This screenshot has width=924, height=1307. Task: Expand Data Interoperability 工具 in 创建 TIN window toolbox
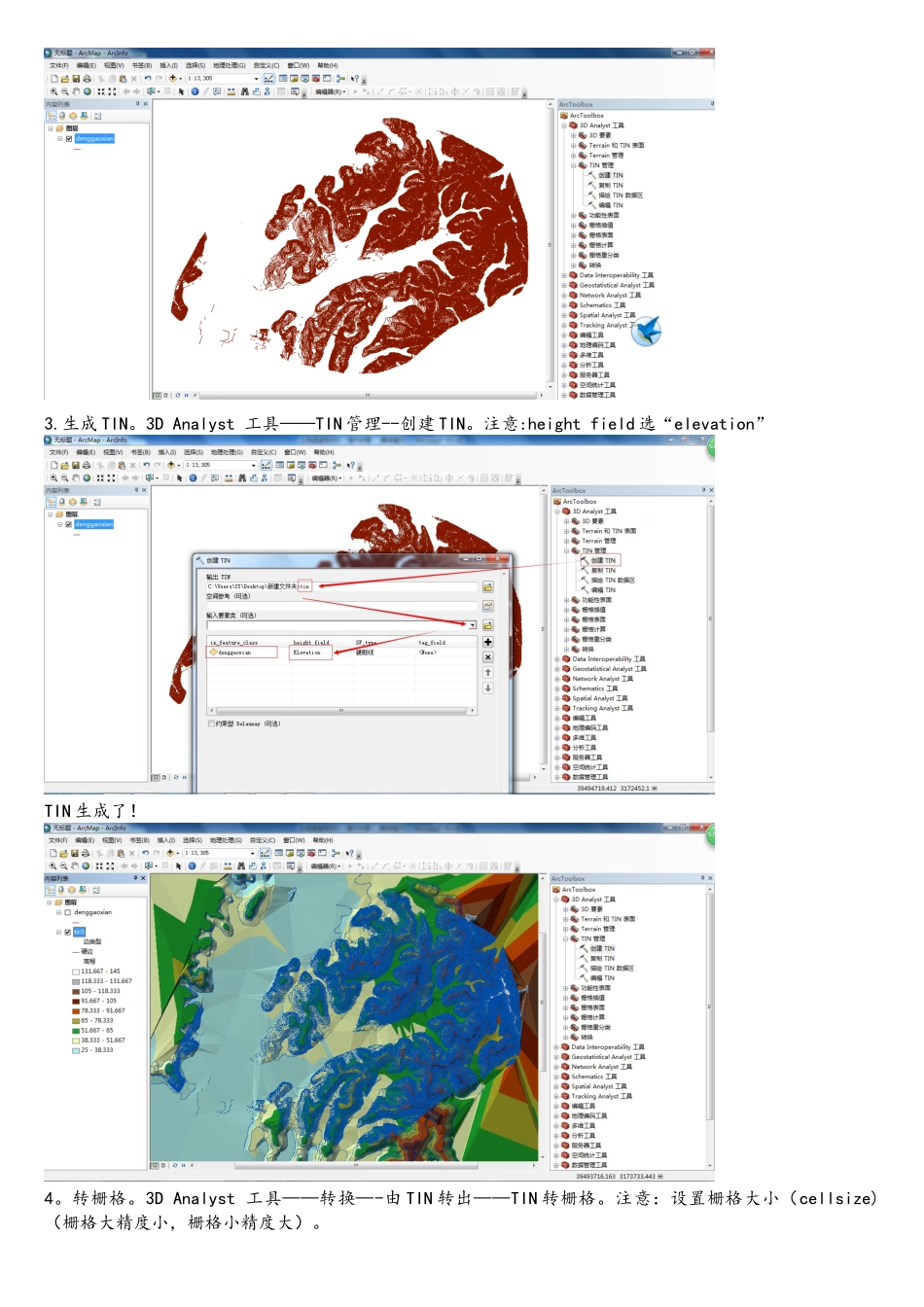(557, 659)
